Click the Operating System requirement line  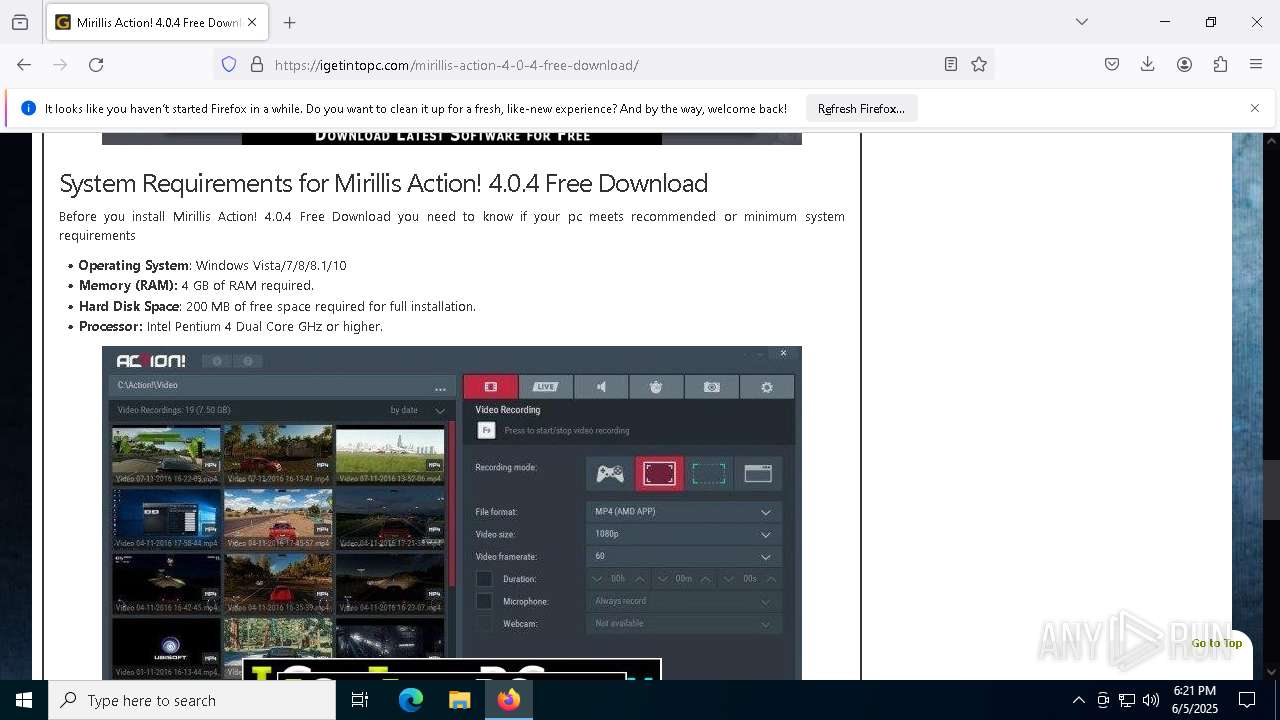point(212,265)
